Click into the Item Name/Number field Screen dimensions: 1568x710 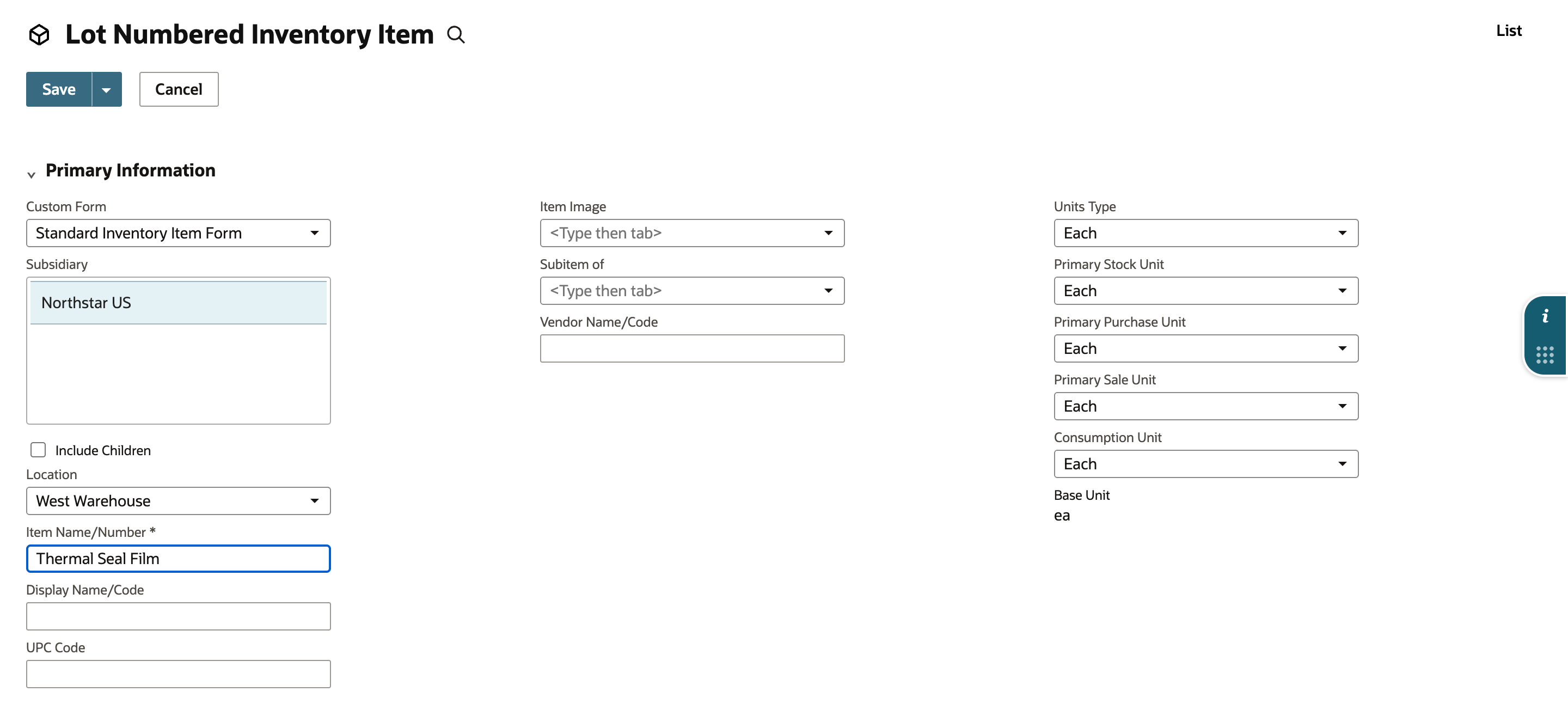click(x=179, y=559)
